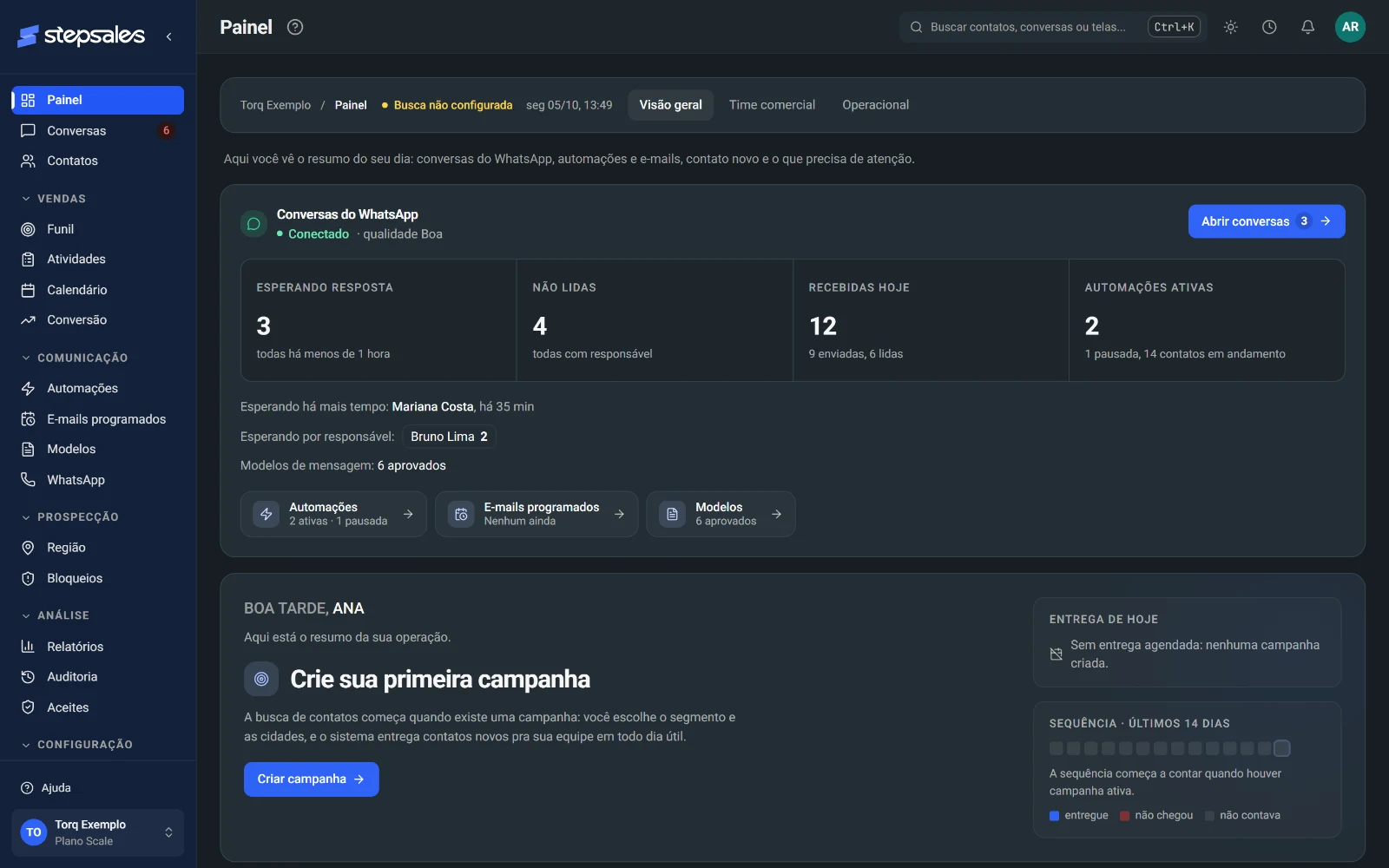Go to Contatos in the sidebar
The image size is (1389, 868).
(x=98, y=161)
